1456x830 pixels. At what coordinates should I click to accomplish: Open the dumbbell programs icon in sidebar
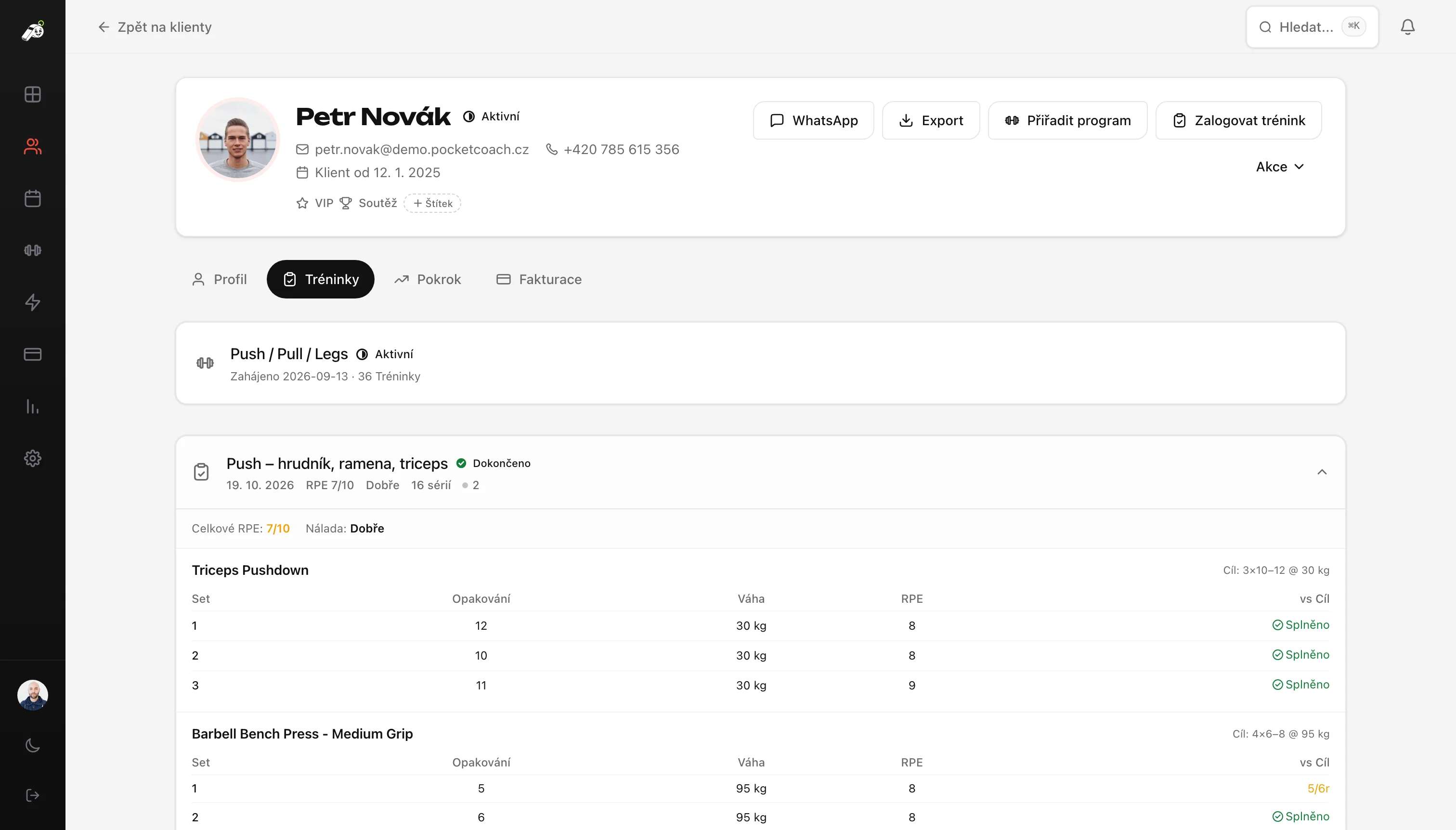click(x=32, y=250)
